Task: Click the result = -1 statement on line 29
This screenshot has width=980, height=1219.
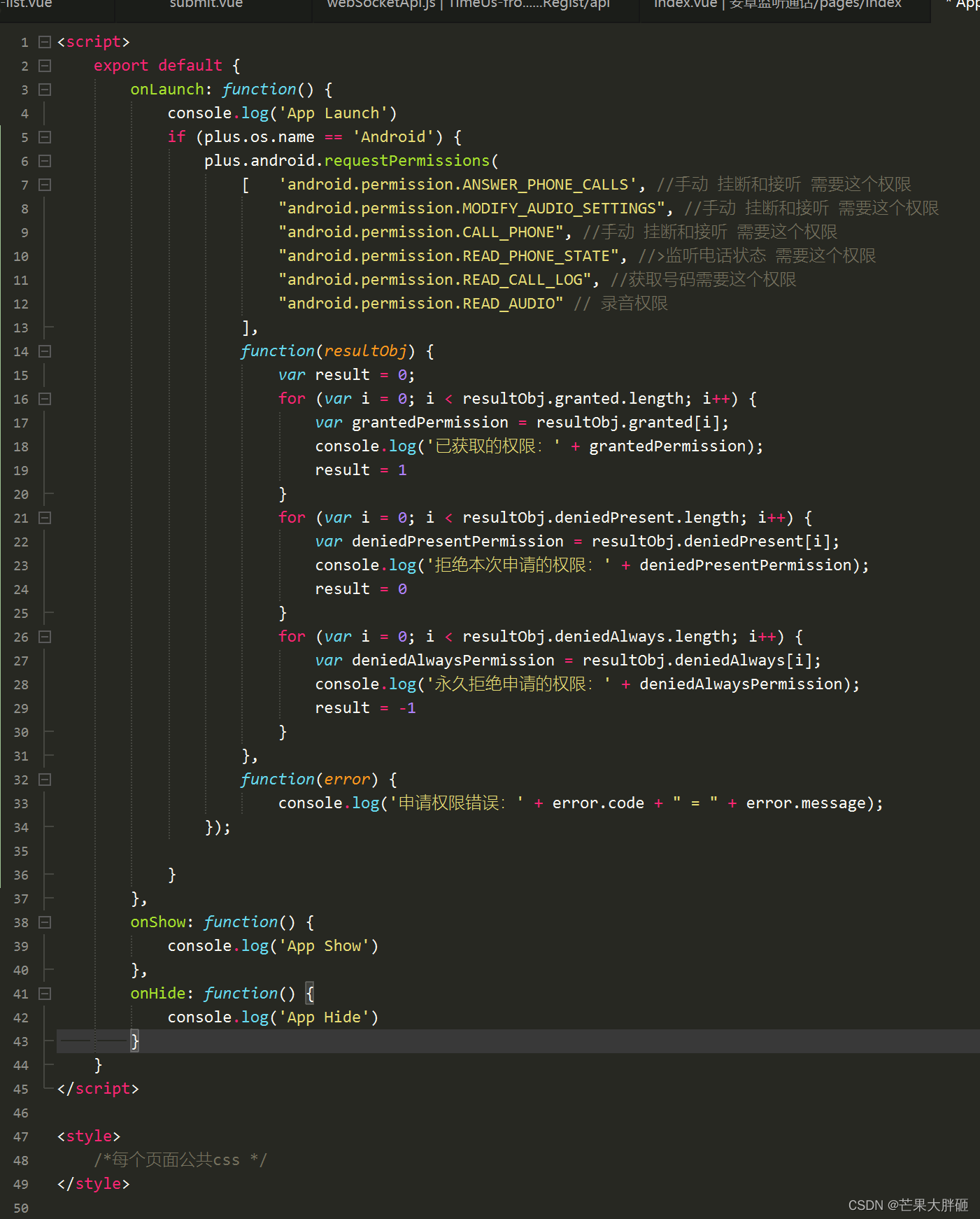Action: (366, 708)
